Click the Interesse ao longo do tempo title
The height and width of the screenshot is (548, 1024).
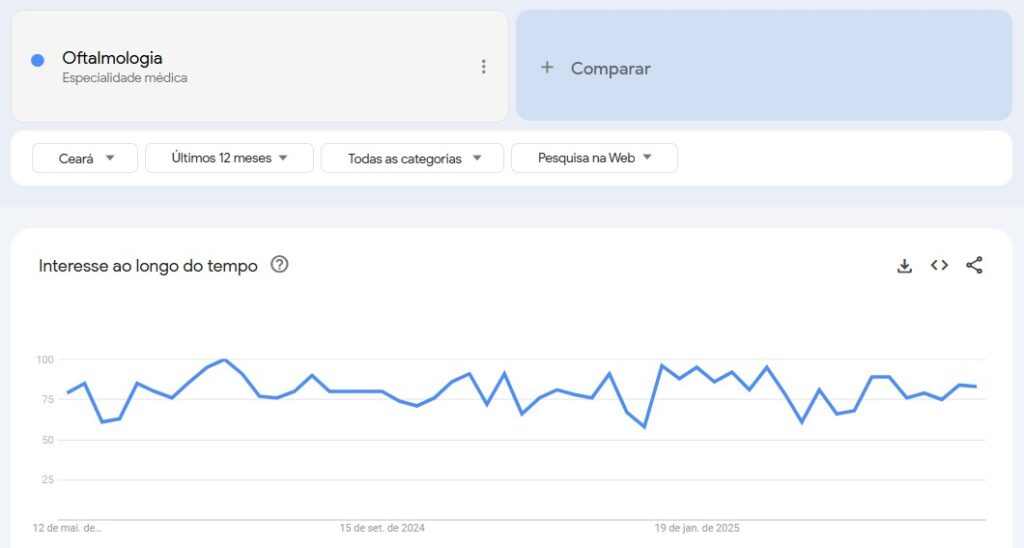tap(148, 266)
